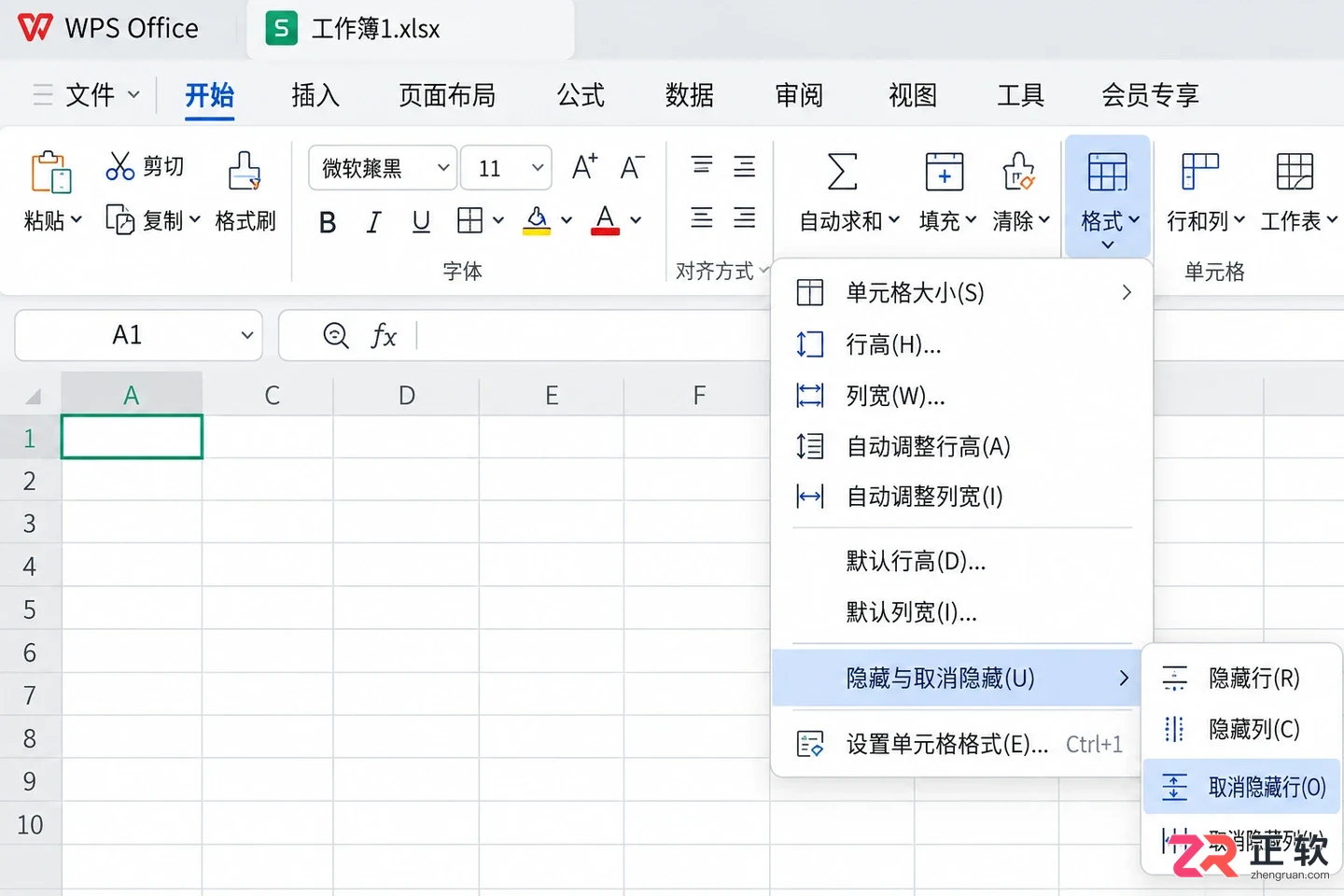
Task: Click the Format (格式) button
Action: tap(1108, 196)
